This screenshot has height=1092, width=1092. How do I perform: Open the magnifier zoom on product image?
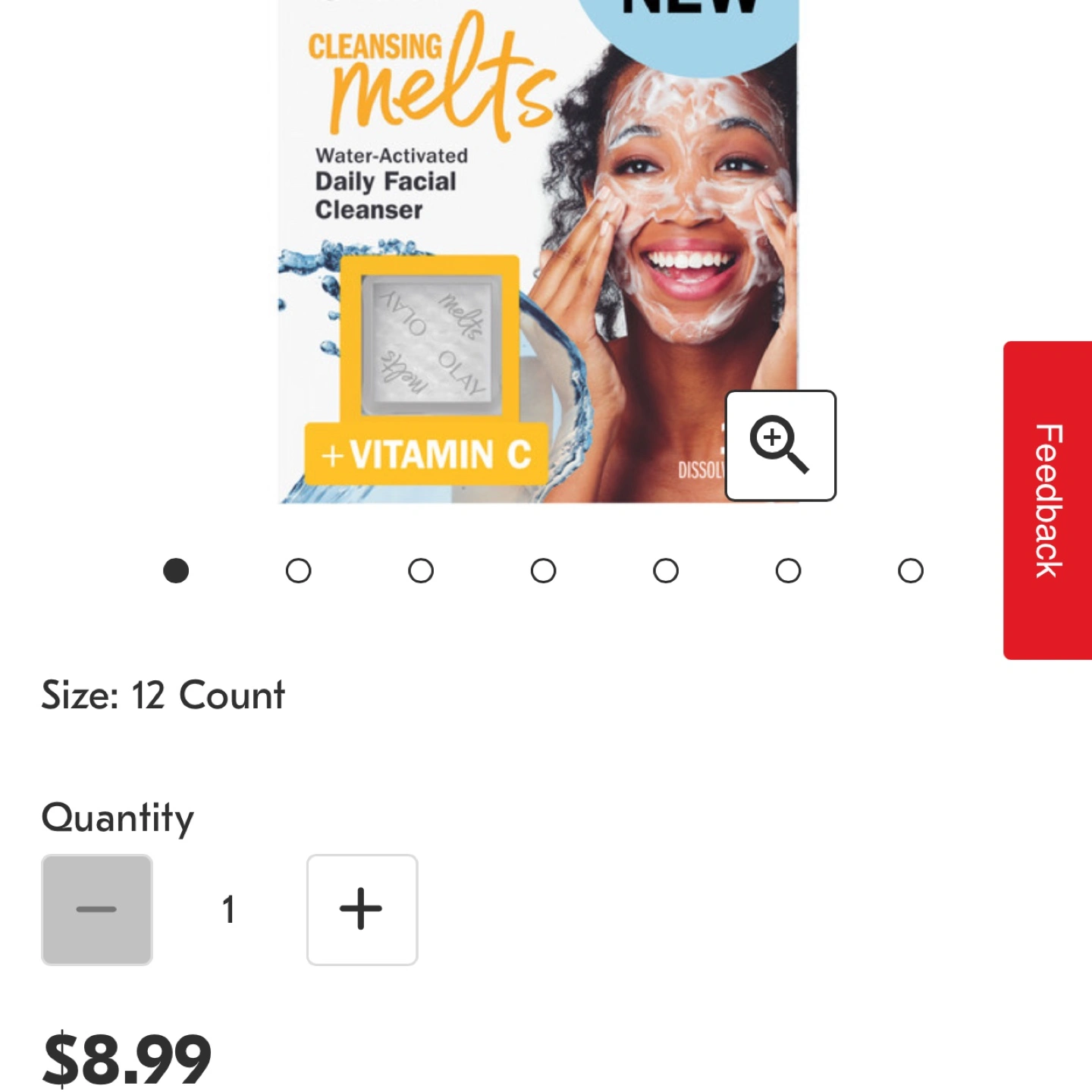point(780,445)
